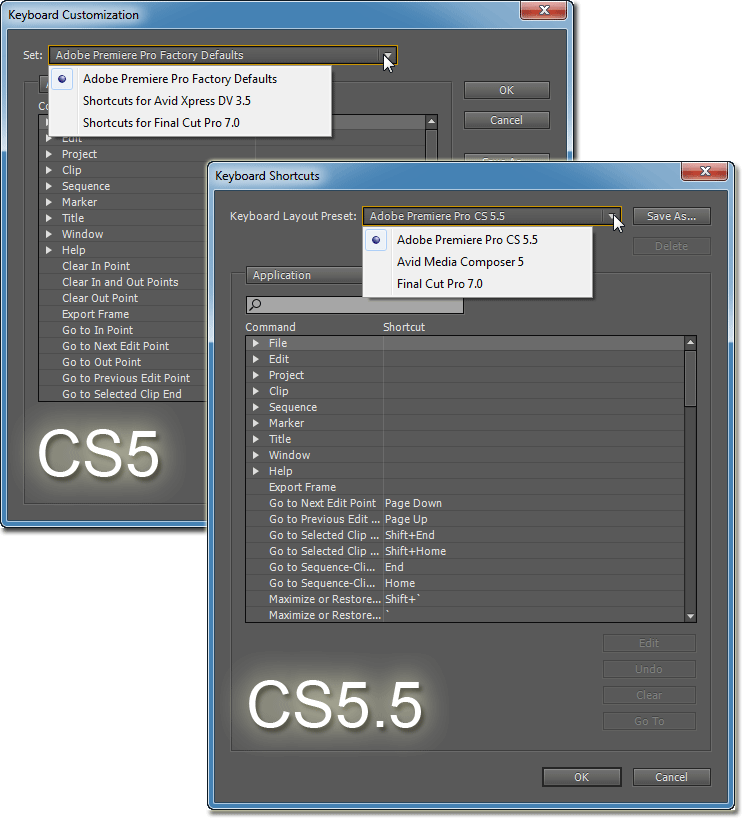The height and width of the screenshot is (818, 742).
Task: Expand Window in Keyboard Customization list
Action: click(49, 234)
